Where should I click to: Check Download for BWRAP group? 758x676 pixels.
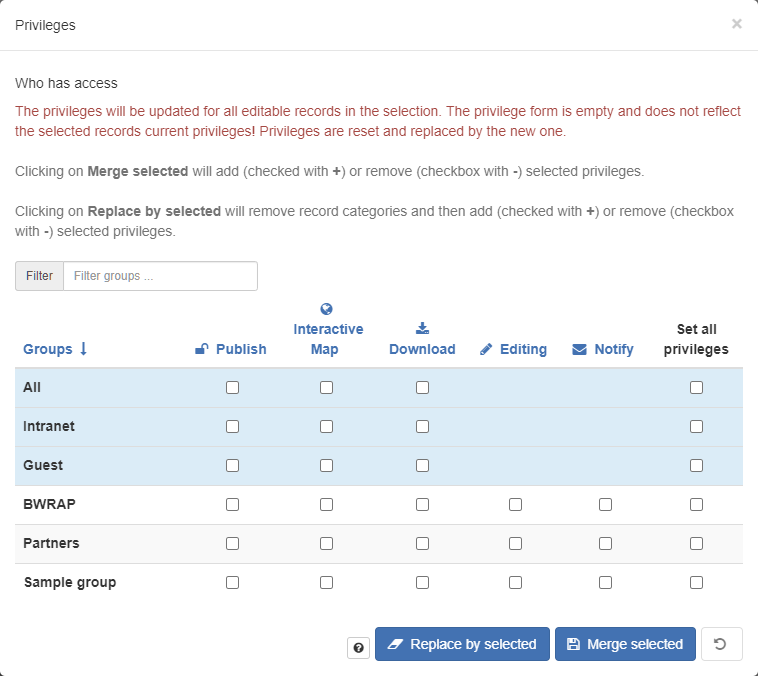click(423, 504)
